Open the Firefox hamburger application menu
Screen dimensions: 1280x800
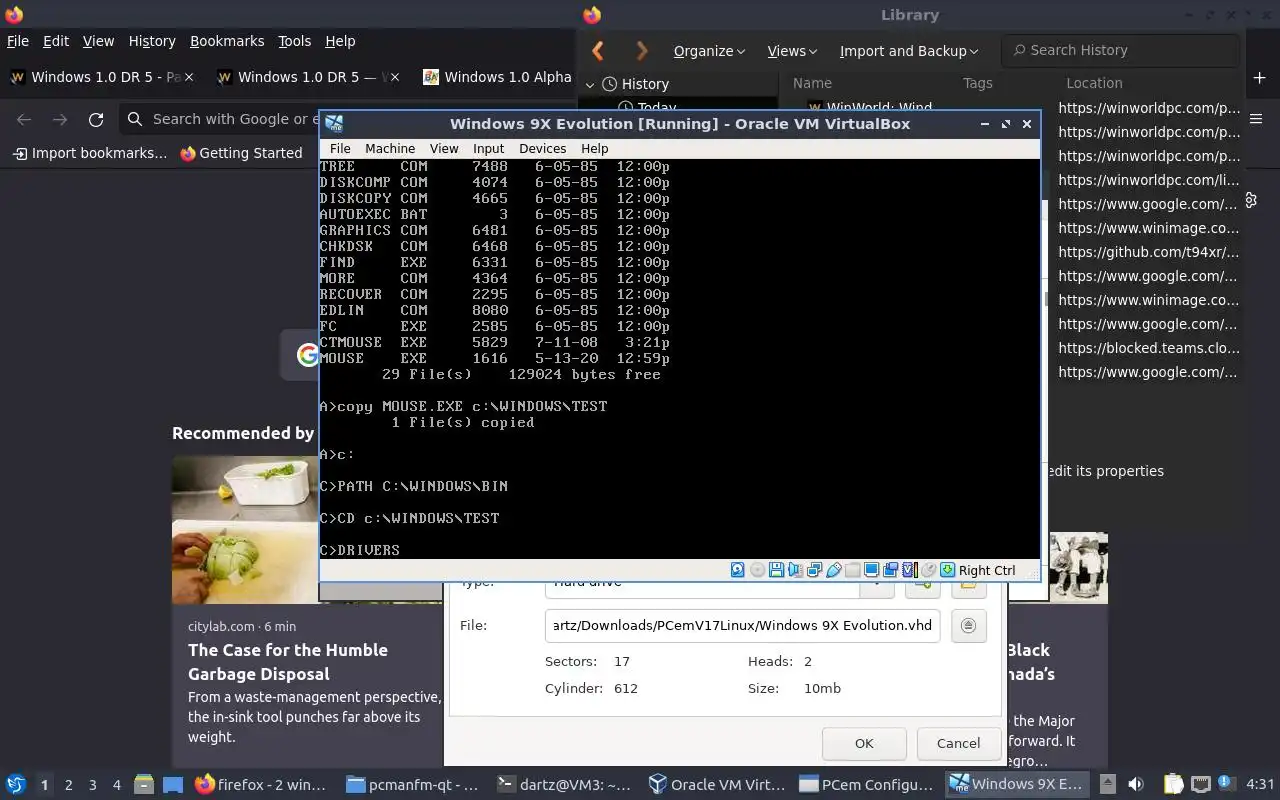(1257, 119)
